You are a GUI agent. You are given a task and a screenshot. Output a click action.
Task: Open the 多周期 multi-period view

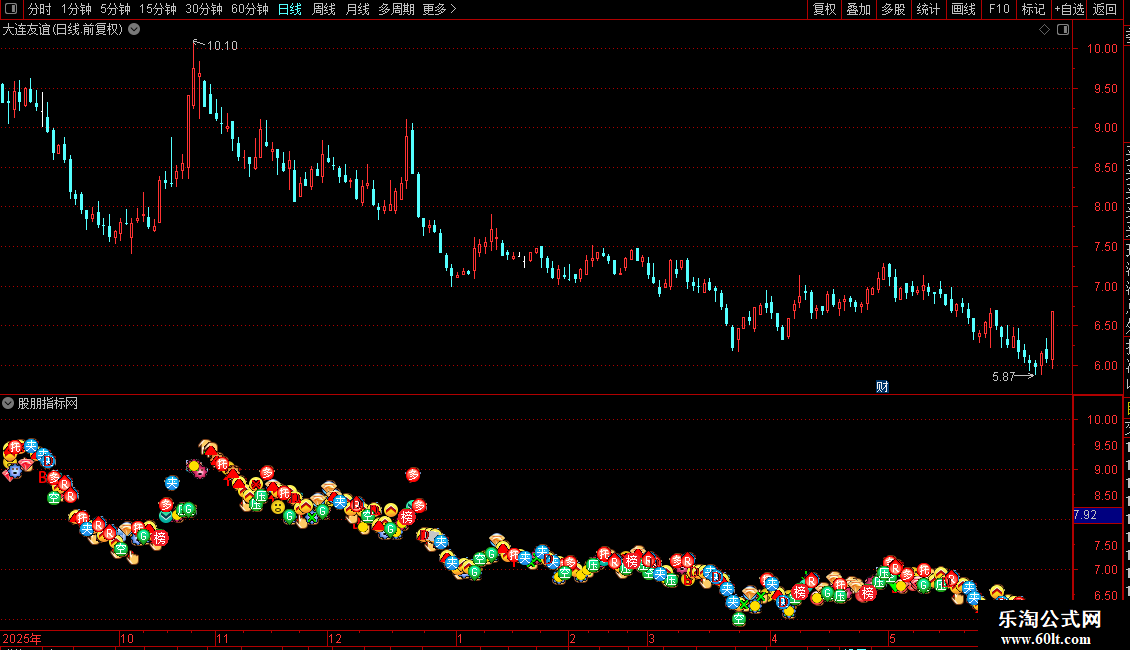pos(396,9)
